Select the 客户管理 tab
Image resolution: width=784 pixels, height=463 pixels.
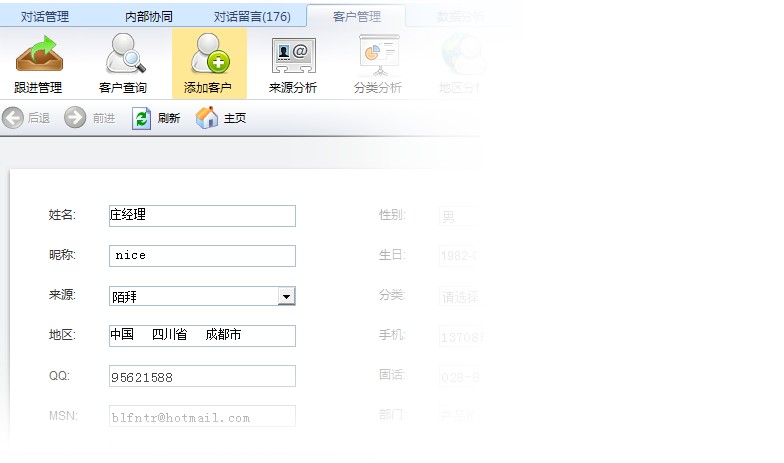357,16
